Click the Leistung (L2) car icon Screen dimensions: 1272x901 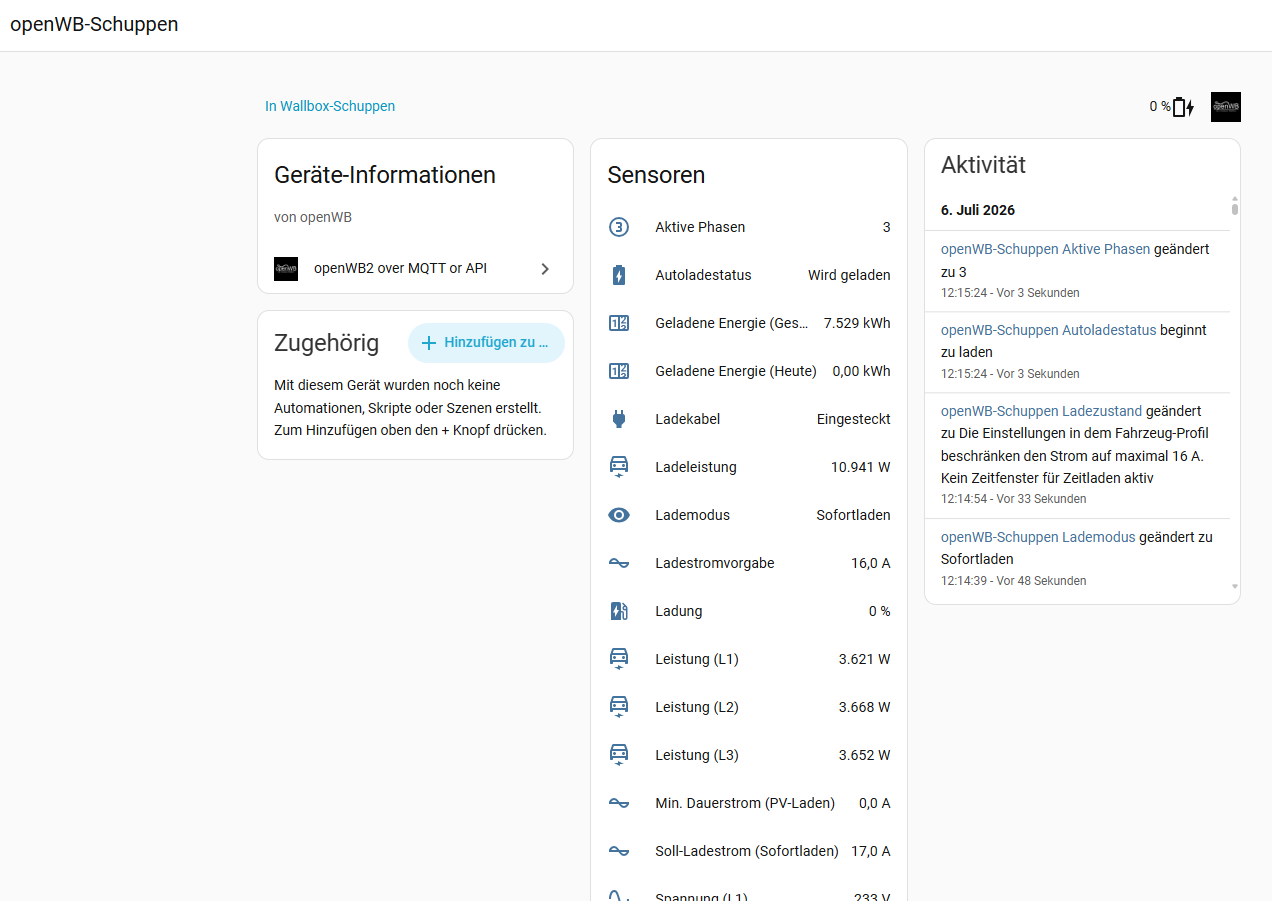coord(619,707)
